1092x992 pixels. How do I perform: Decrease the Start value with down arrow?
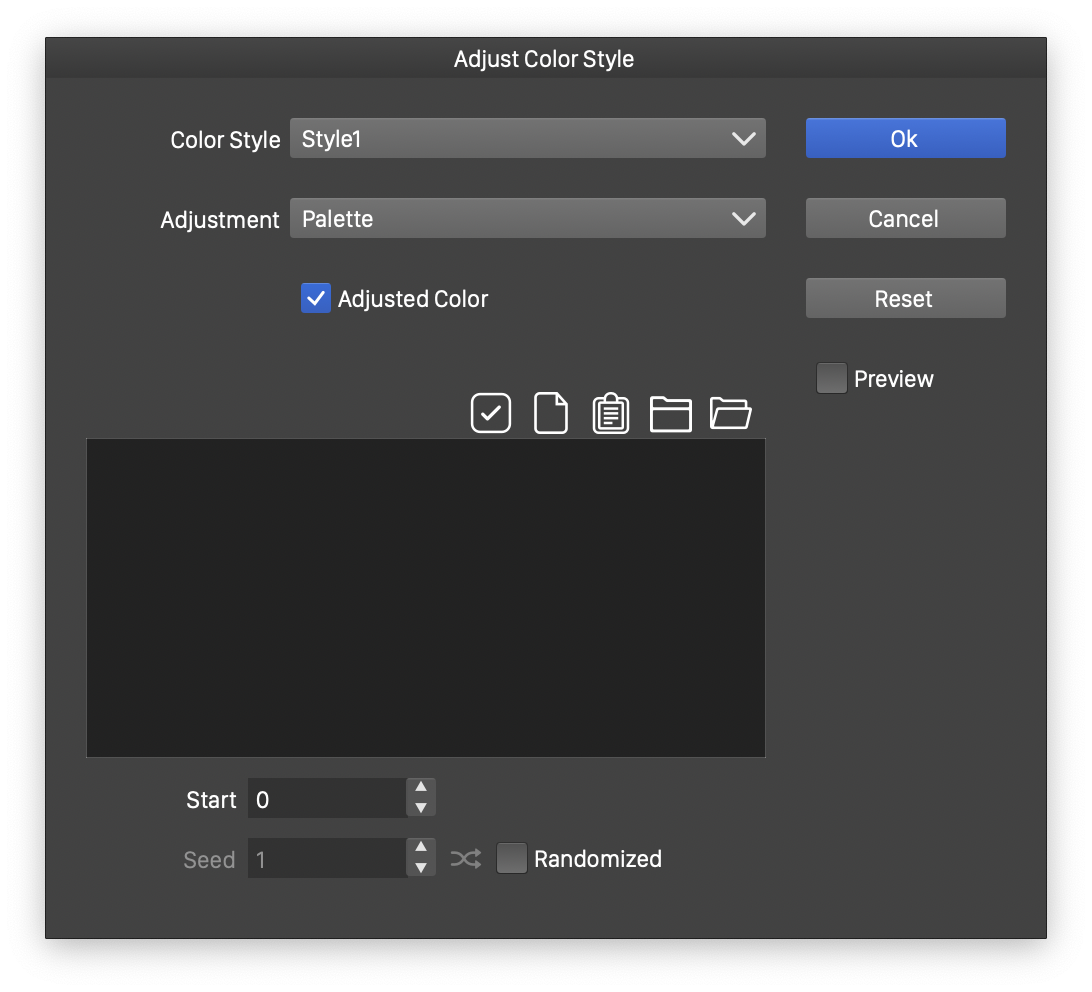click(x=421, y=808)
